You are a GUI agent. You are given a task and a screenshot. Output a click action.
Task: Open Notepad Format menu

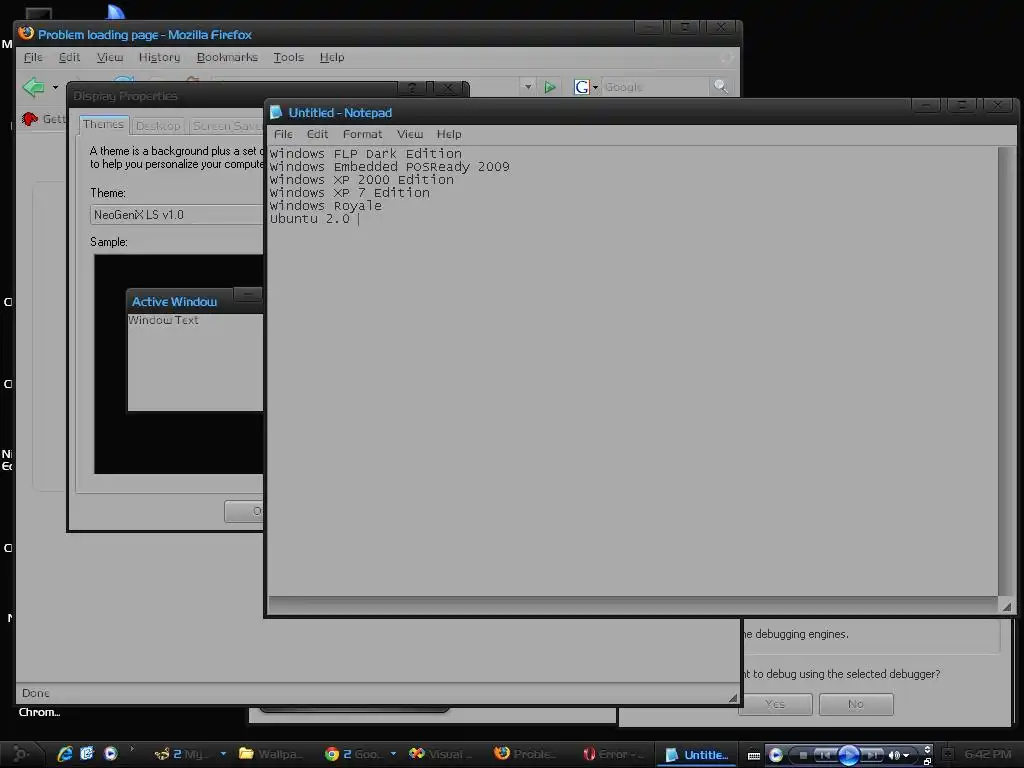(x=362, y=135)
